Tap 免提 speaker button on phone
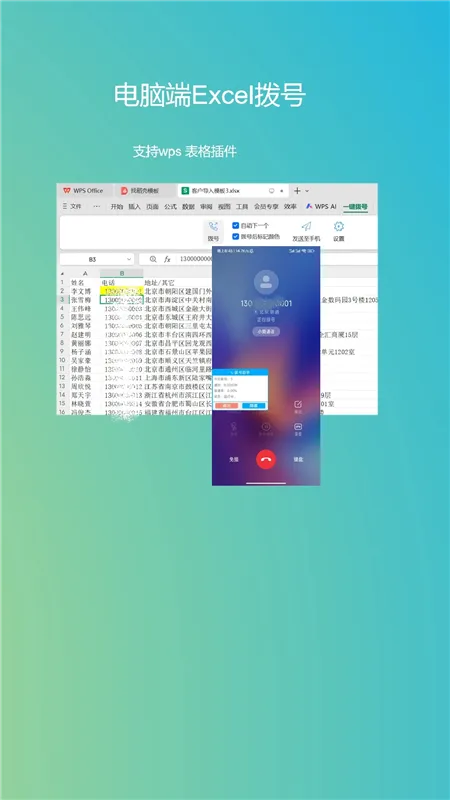Image resolution: width=450 pixels, height=800 pixels. click(233, 459)
